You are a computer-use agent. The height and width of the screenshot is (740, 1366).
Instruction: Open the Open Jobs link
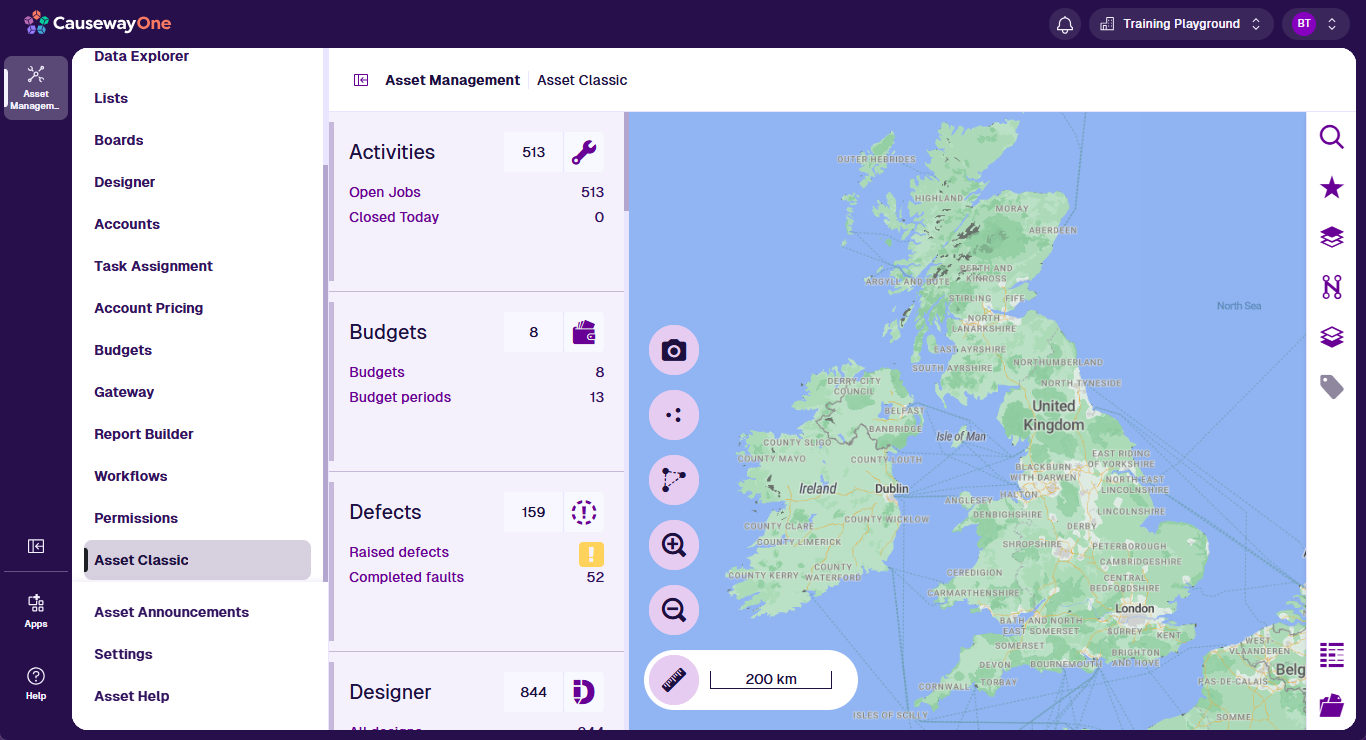pos(385,192)
